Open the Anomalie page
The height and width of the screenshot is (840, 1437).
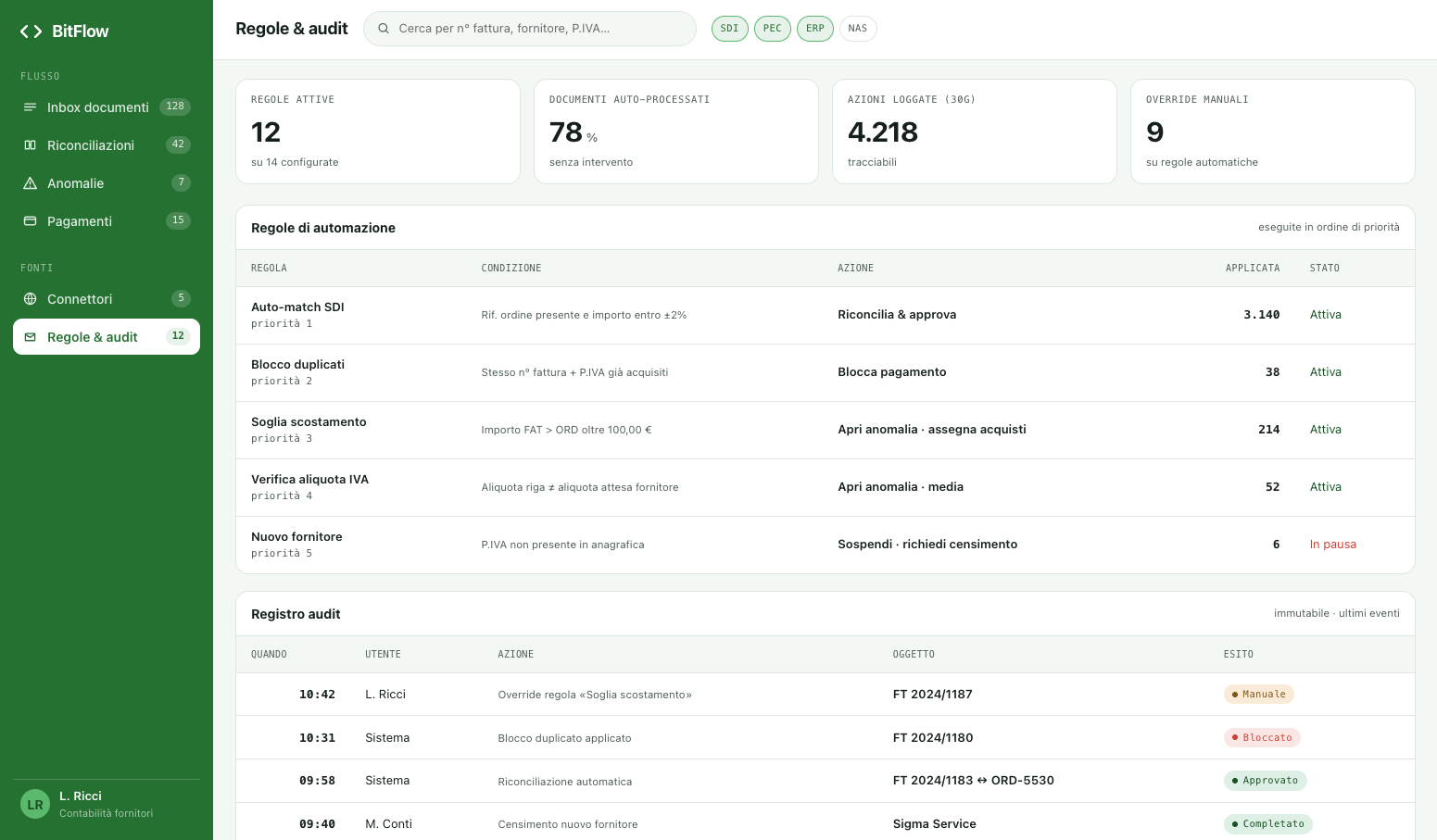pyautogui.click(x=107, y=183)
